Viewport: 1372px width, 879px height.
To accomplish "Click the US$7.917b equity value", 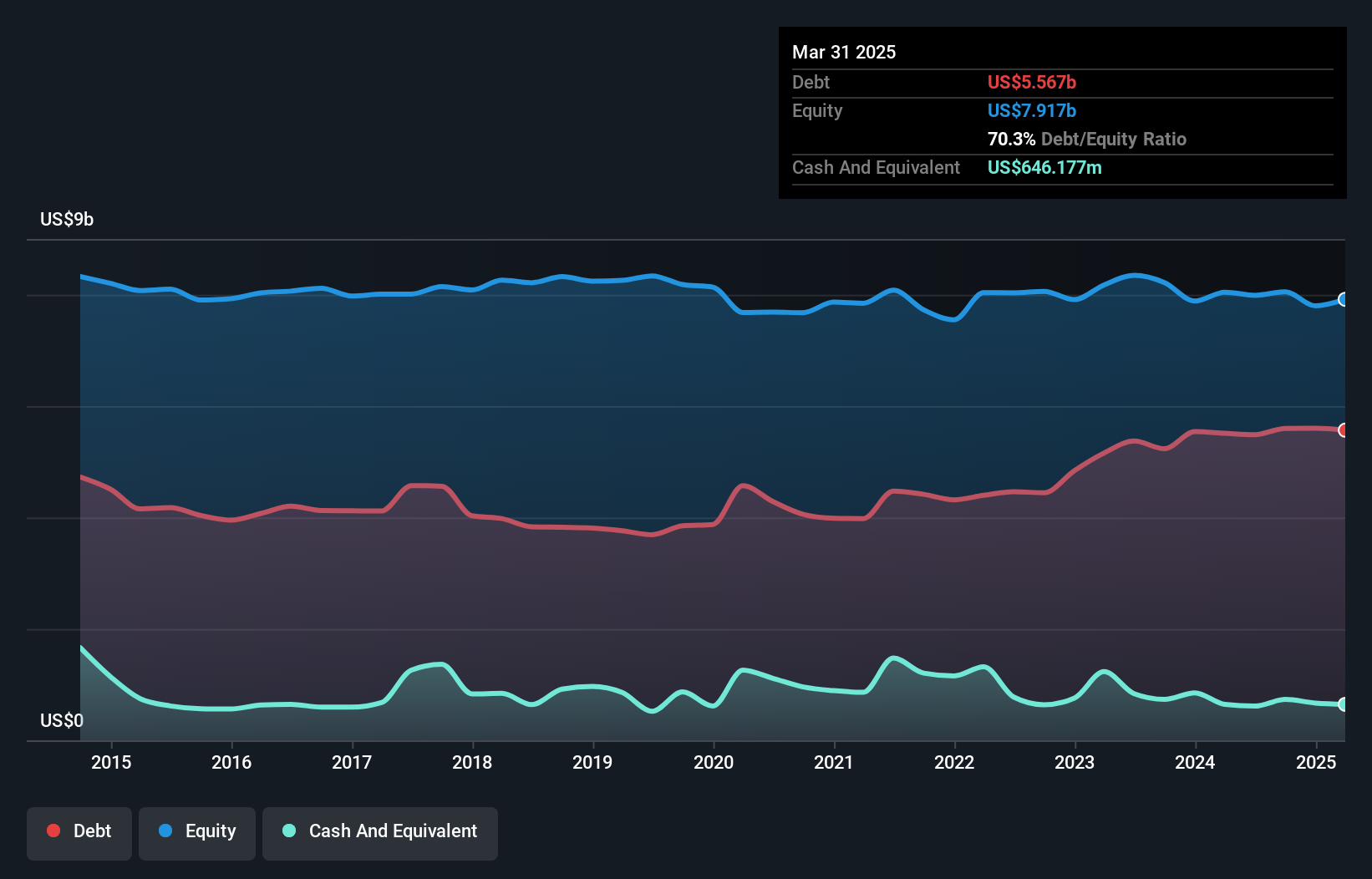I will [1032, 110].
